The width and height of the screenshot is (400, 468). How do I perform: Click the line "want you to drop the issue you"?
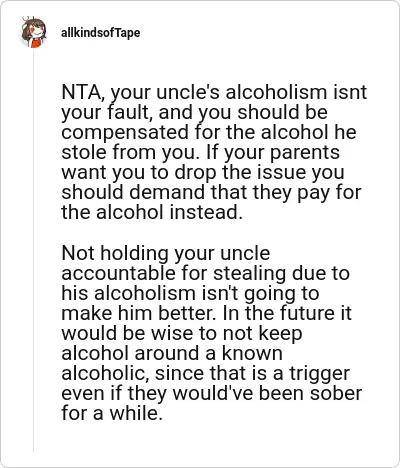203,172
